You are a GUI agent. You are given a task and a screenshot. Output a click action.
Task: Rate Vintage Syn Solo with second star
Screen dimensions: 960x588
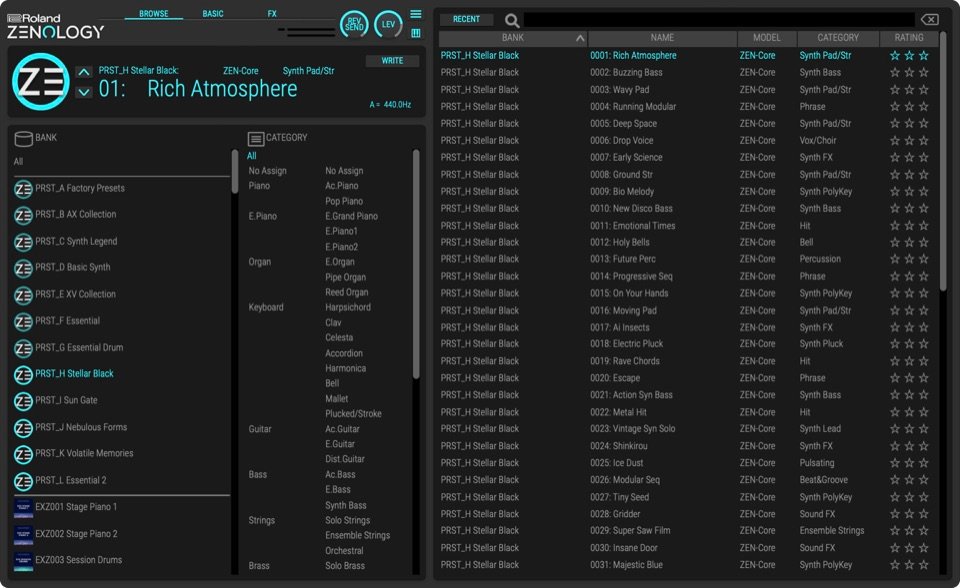pos(909,429)
